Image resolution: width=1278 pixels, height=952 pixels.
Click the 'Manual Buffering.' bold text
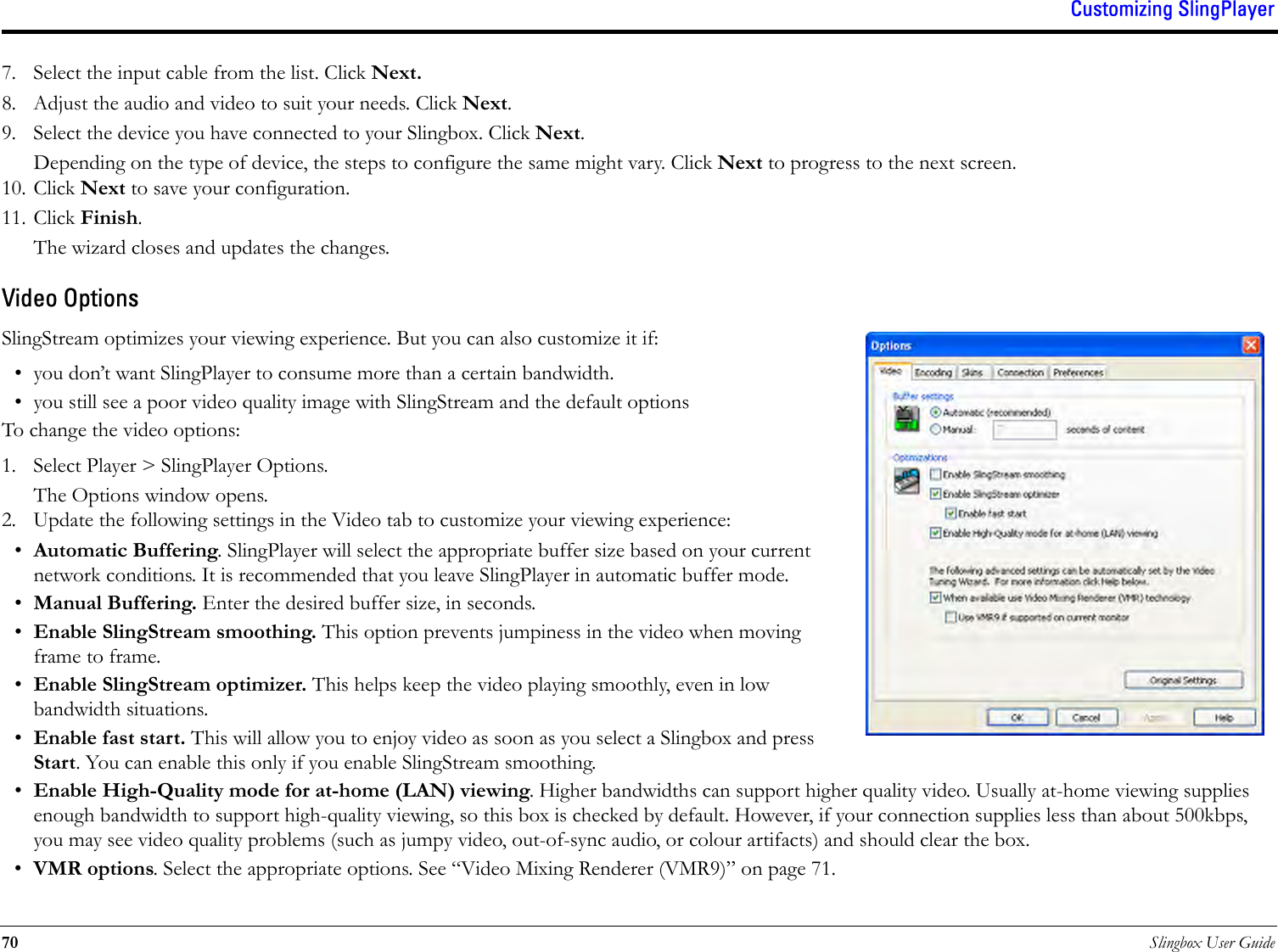pos(115,602)
